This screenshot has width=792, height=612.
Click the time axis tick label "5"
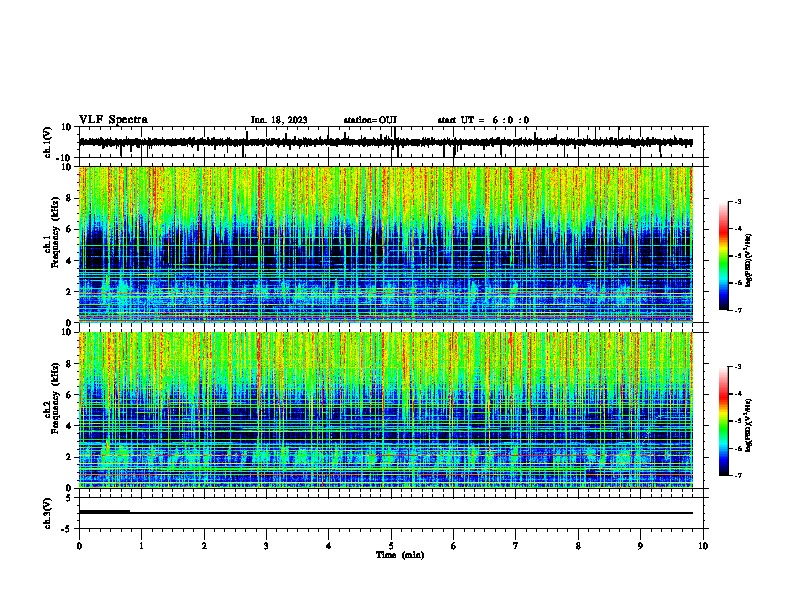pos(391,546)
